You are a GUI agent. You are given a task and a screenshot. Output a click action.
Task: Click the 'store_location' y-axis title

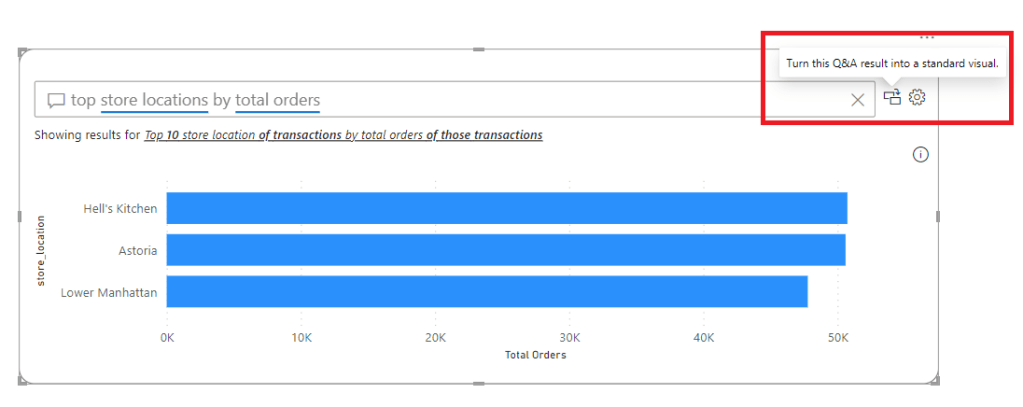pos(41,250)
